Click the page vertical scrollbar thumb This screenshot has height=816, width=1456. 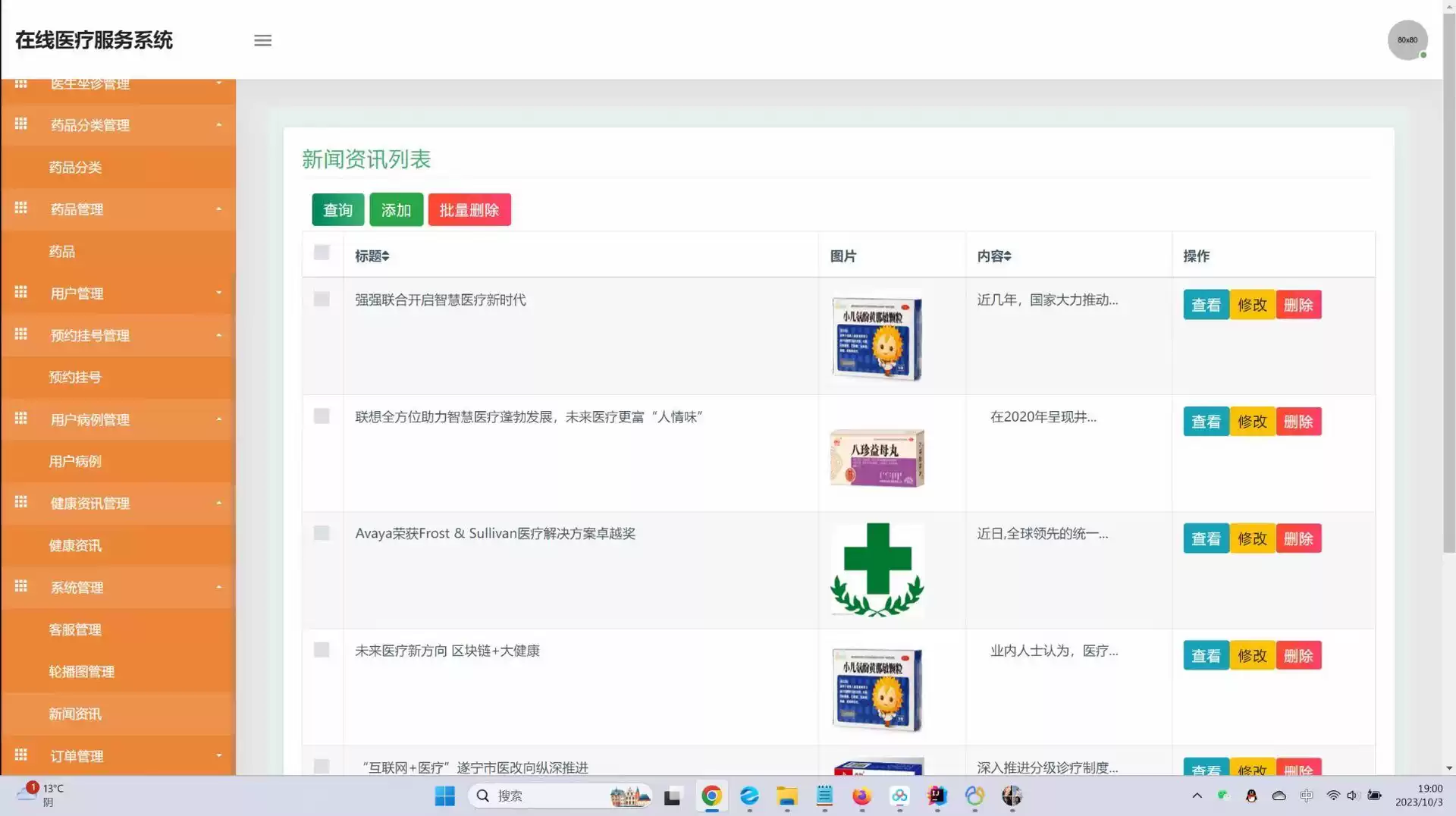1449,284
